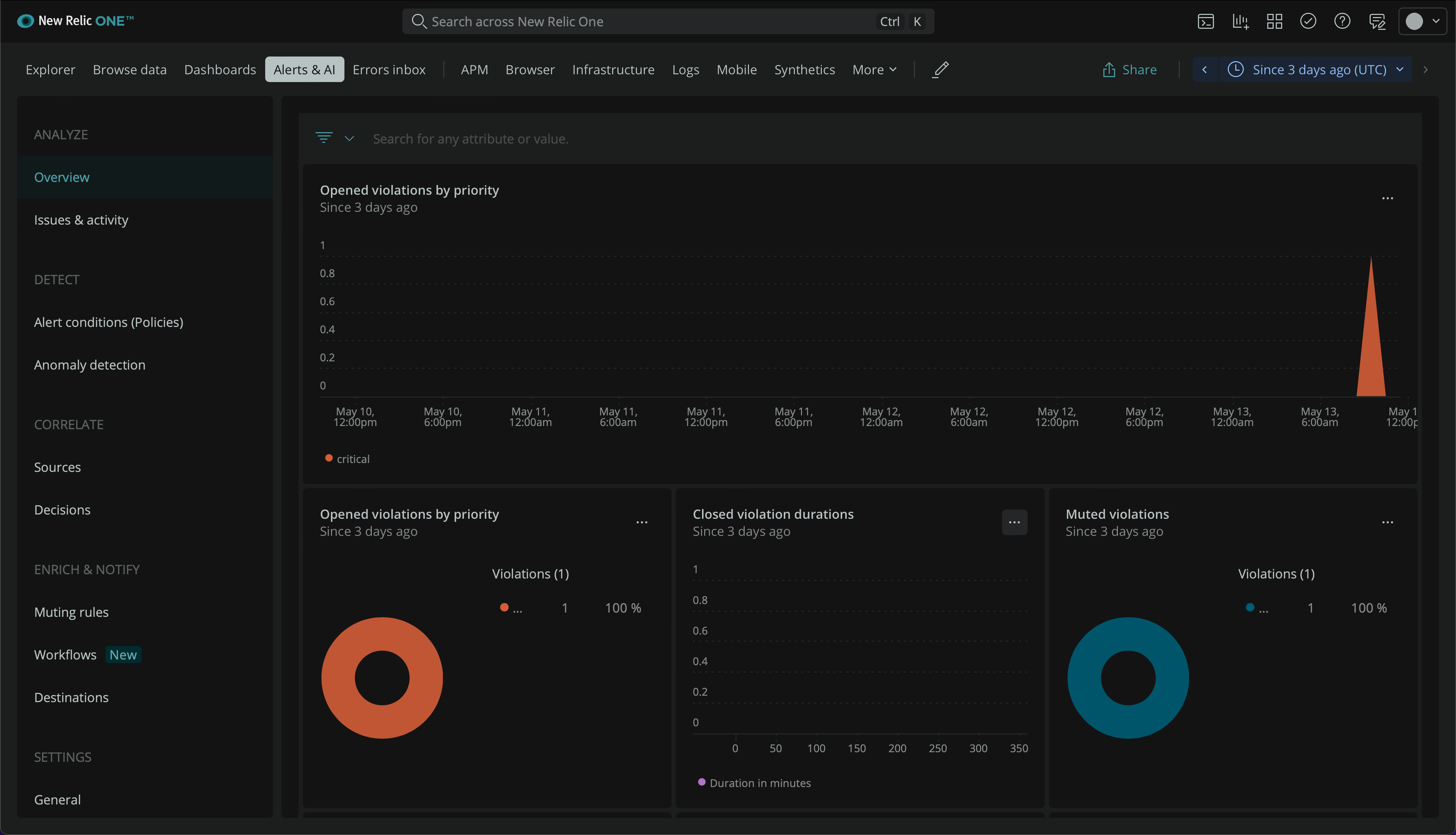Open Anomaly detection in sidebar

point(90,365)
